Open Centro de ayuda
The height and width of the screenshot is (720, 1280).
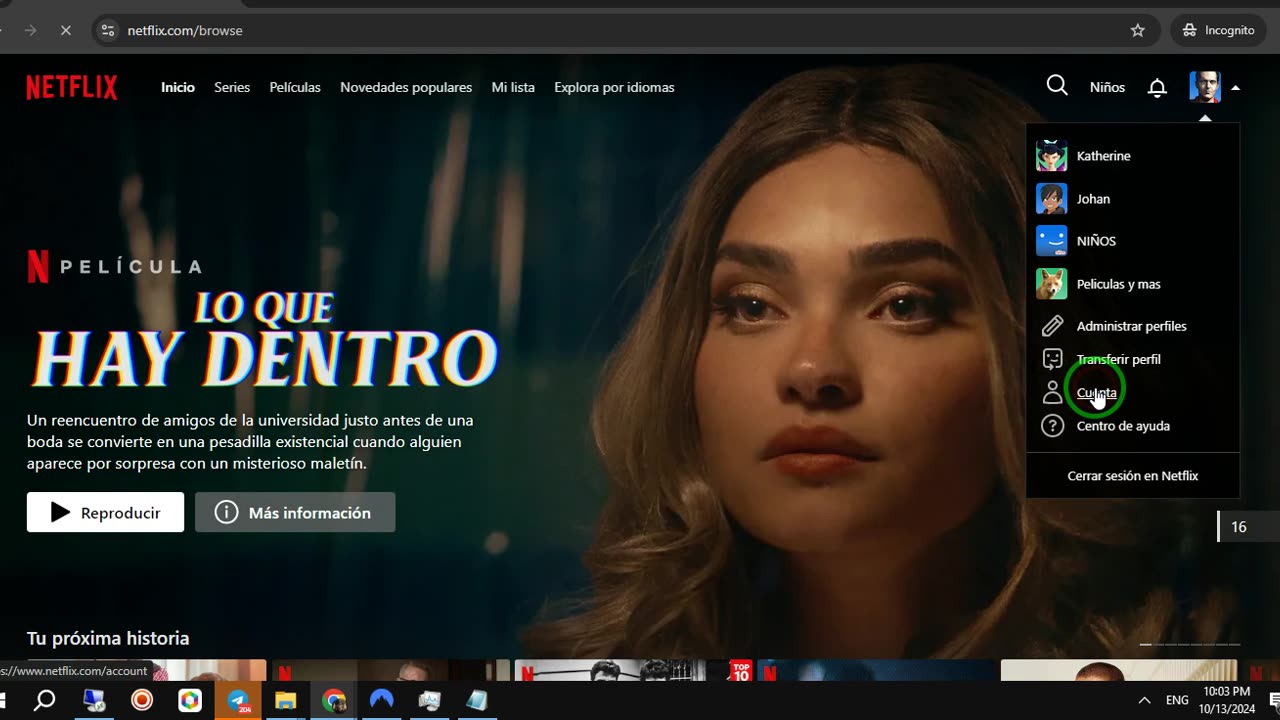pyautogui.click(x=1123, y=426)
